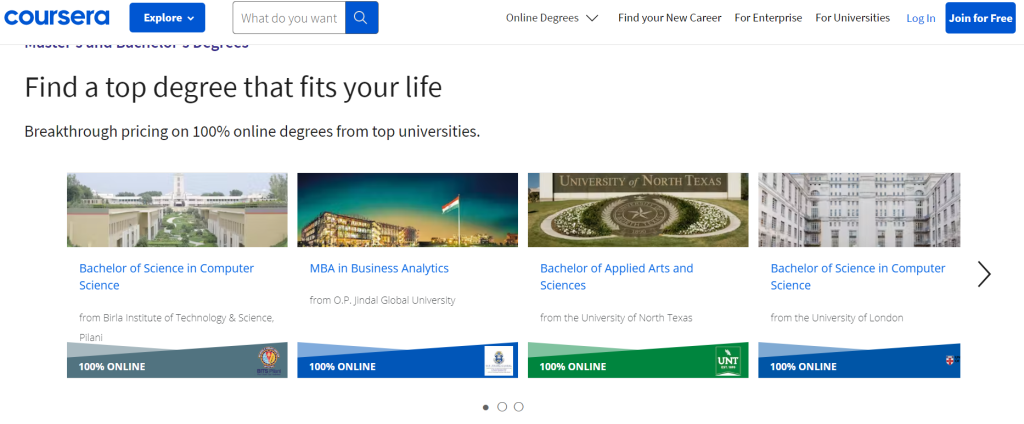
Task: Click the next carousel arrow
Action: pos(984,274)
